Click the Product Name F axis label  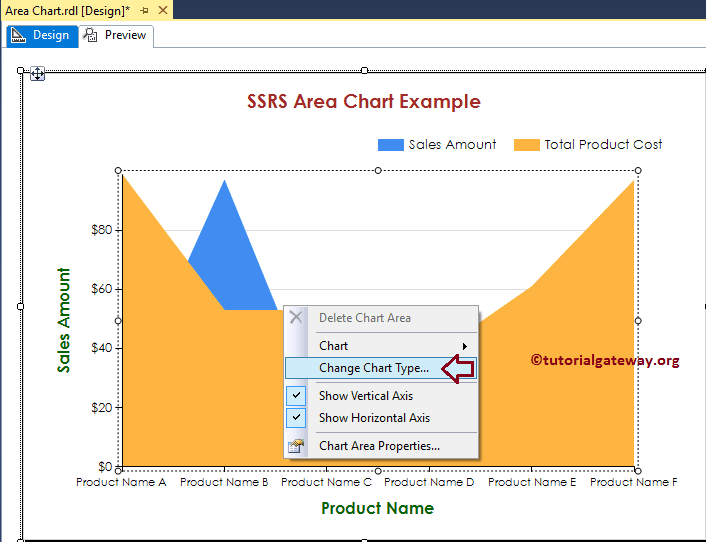[x=634, y=482]
